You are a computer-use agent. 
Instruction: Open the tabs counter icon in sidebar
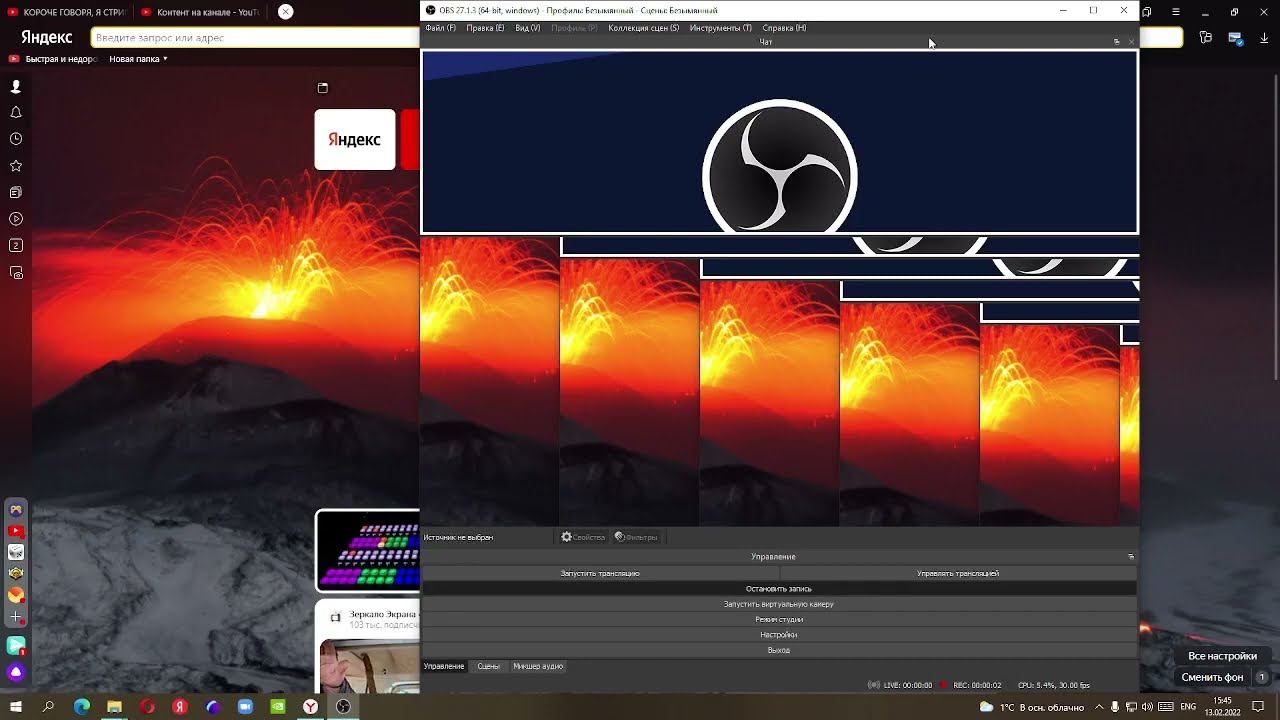pos(16,245)
